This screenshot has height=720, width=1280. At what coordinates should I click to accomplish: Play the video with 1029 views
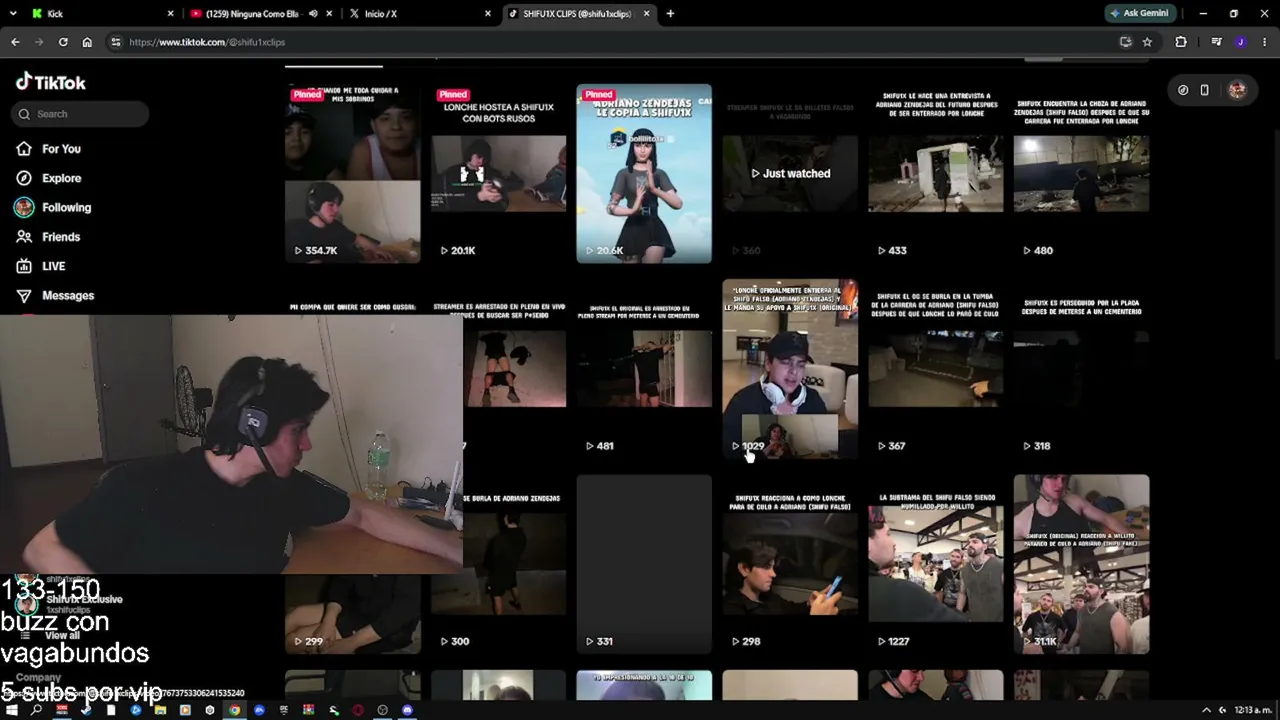point(790,369)
